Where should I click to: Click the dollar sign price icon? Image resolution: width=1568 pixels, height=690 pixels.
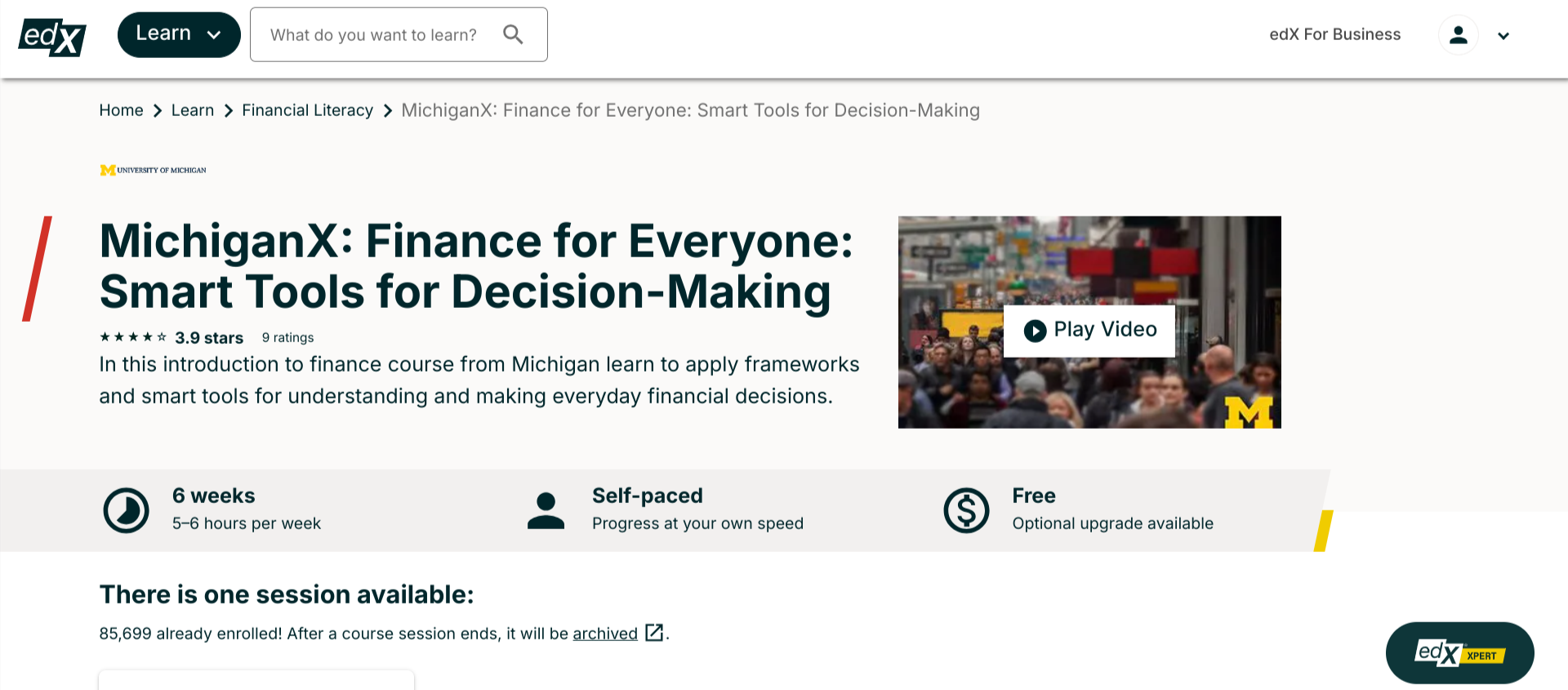tap(966, 510)
